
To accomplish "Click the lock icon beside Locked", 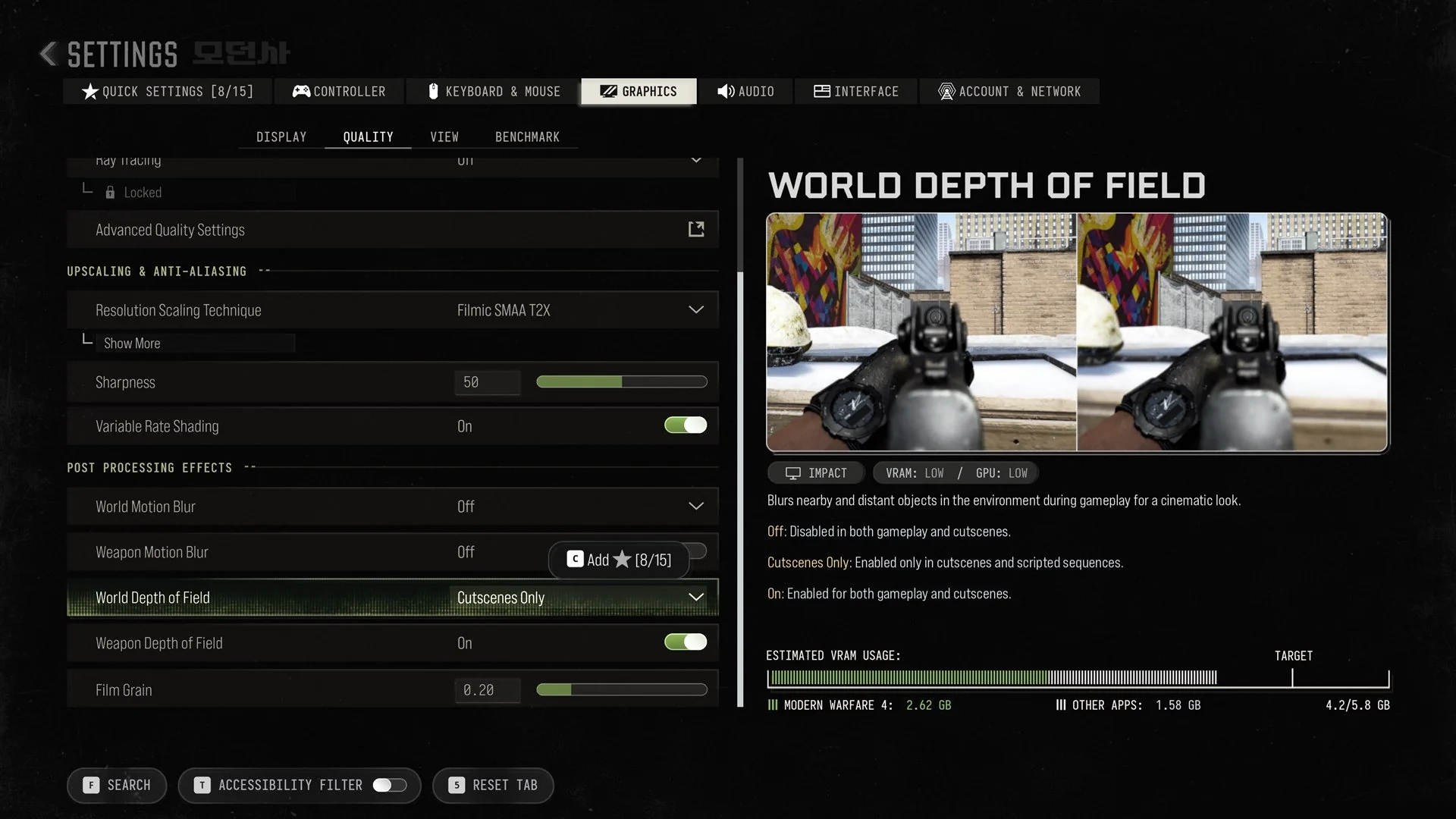I will (x=110, y=193).
